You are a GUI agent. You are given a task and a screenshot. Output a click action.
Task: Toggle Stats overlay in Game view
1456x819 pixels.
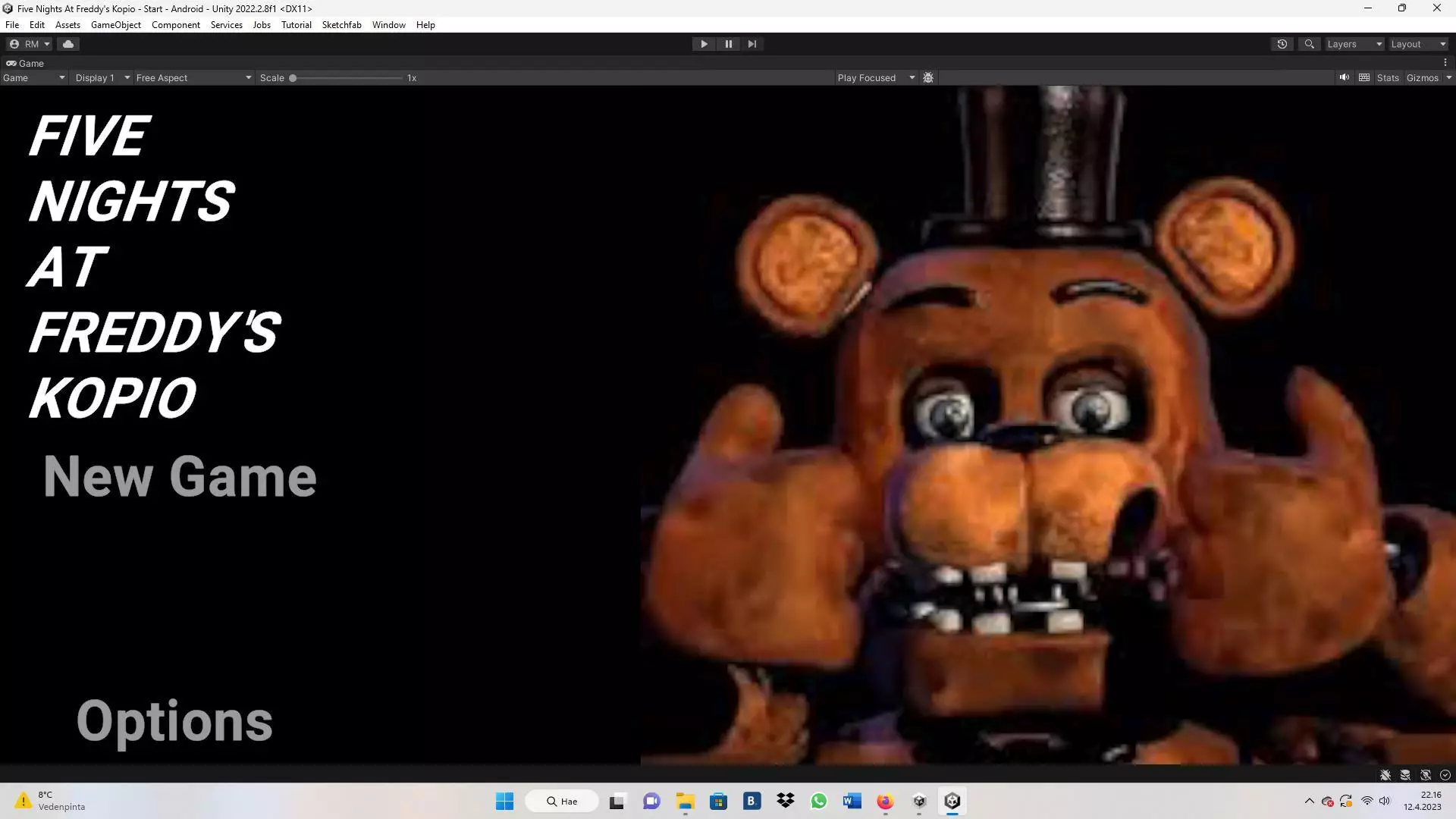[1387, 77]
